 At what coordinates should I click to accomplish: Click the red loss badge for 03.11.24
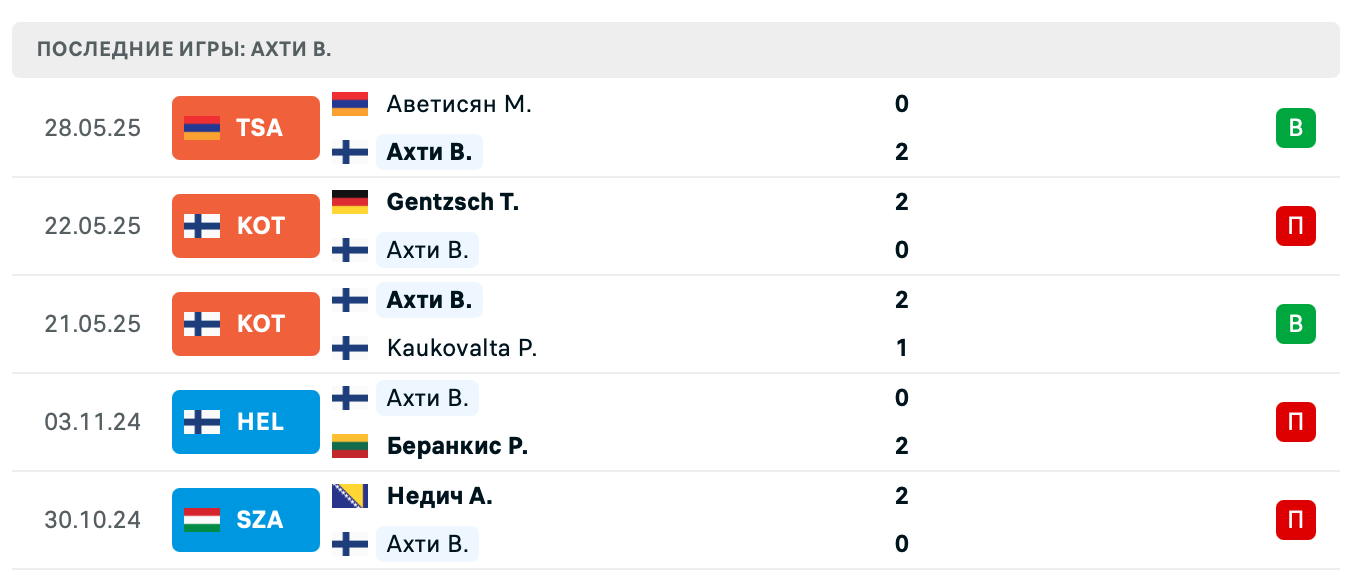pyautogui.click(x=1295, y=422)
